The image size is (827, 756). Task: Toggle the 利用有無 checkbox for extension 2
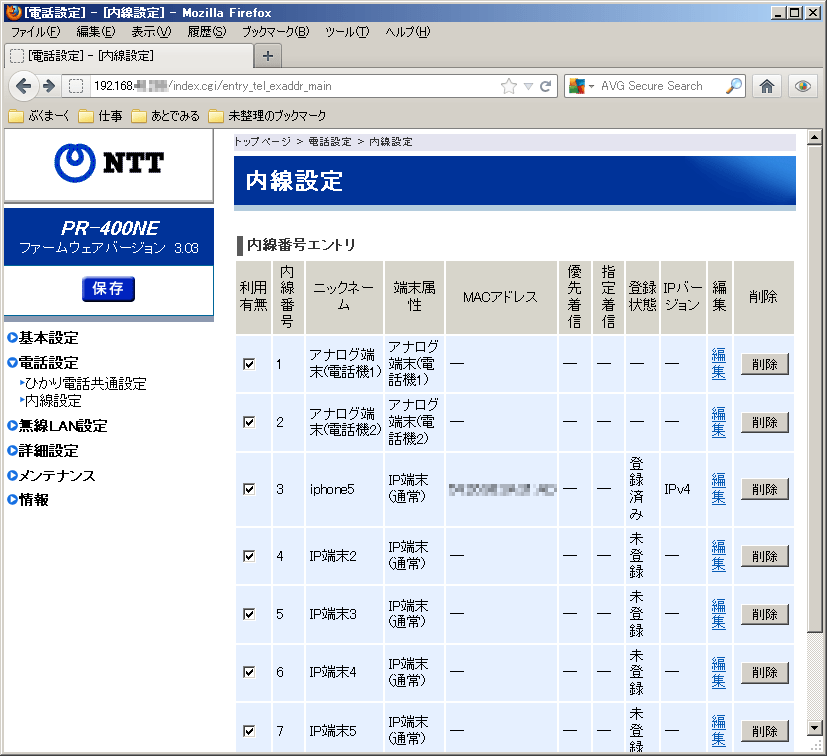click(249, 422)
